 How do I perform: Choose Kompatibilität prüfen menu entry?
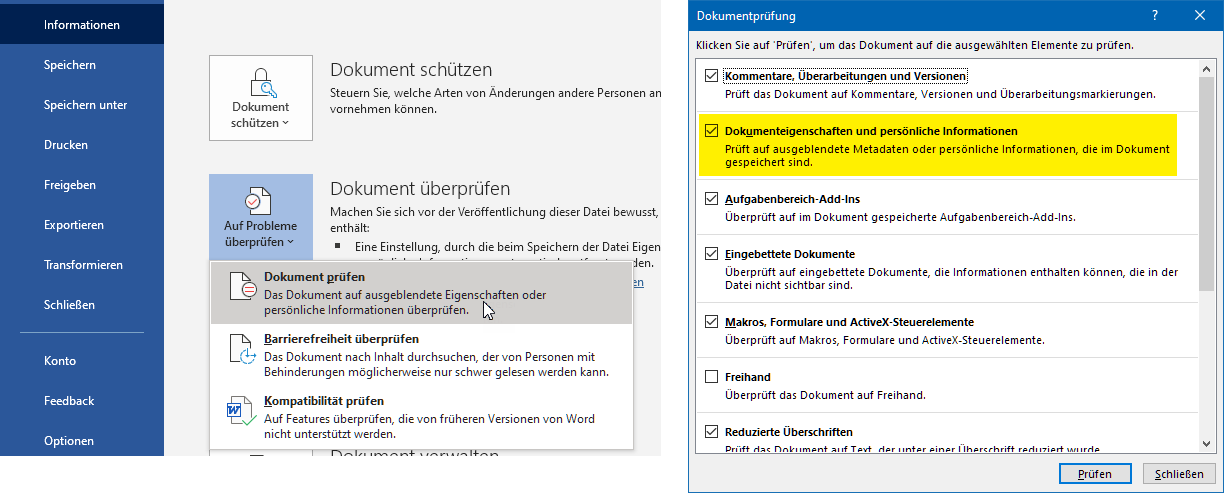421,417
